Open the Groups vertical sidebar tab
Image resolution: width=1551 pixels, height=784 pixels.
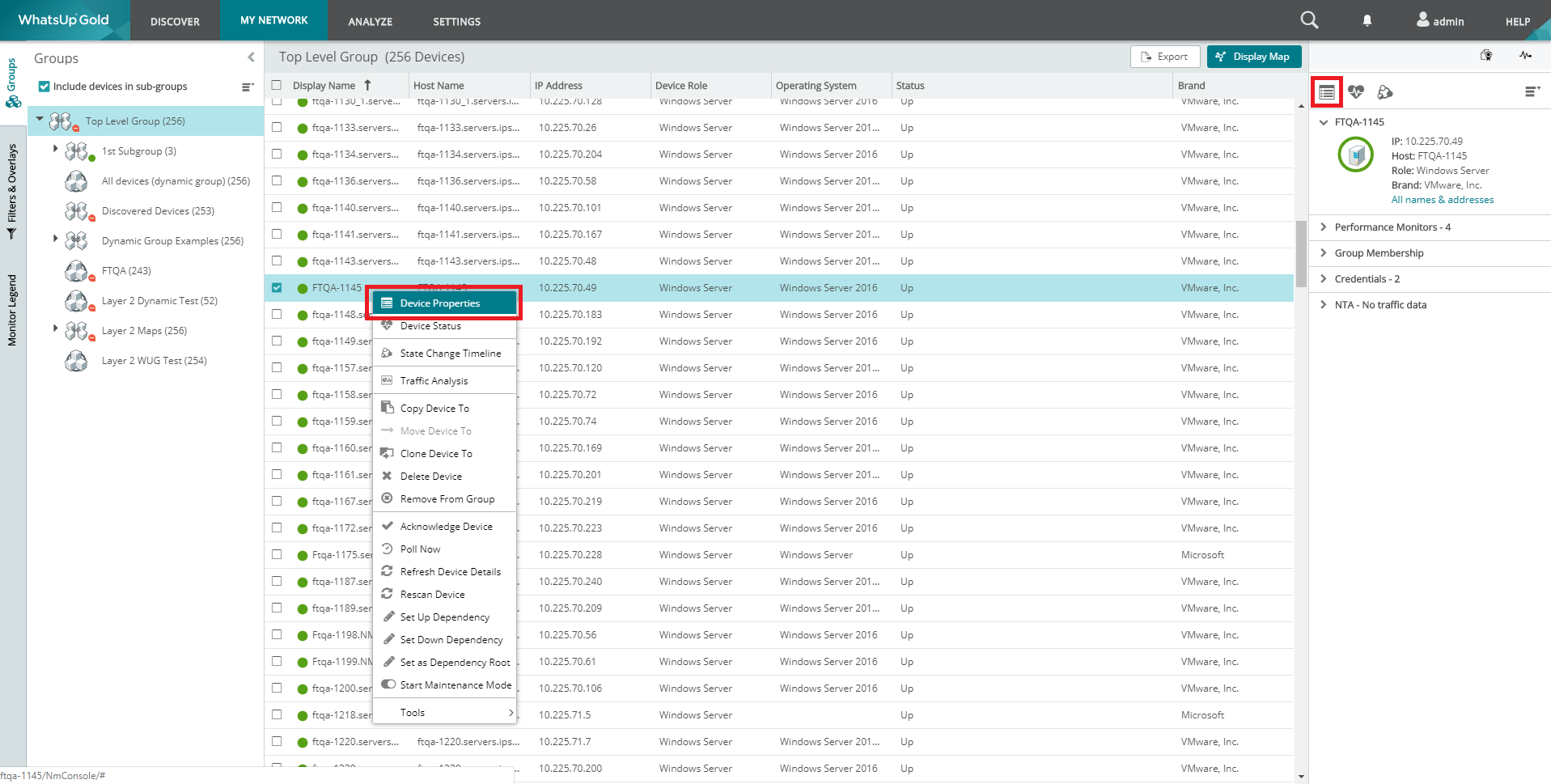[12, 83]
